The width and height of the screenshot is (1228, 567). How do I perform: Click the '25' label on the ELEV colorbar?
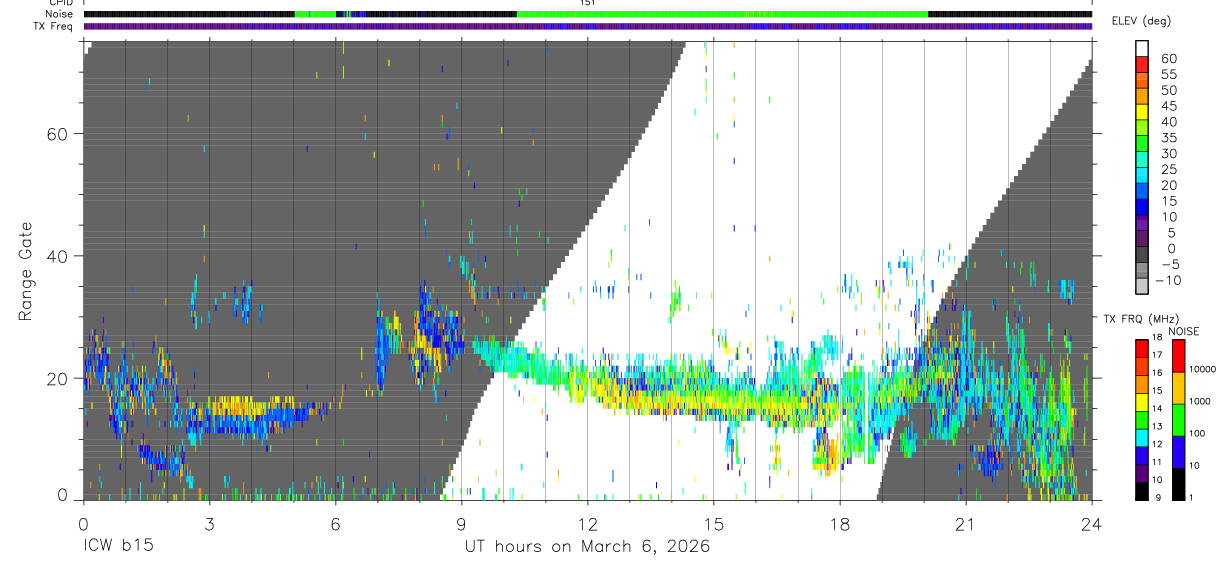(1168, 170)
